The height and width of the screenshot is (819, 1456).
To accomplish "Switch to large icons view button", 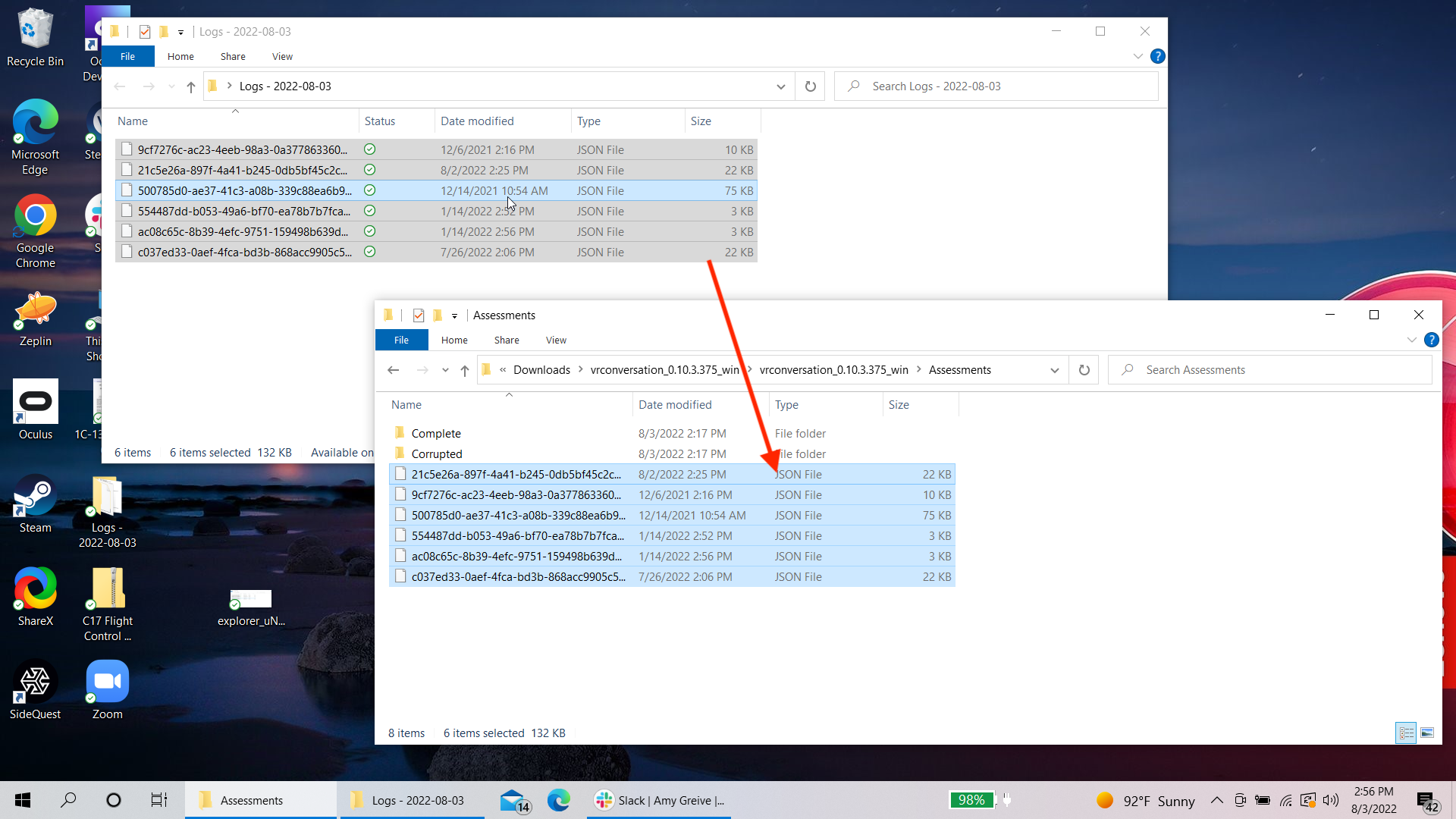I will (x=1427, y=733).
